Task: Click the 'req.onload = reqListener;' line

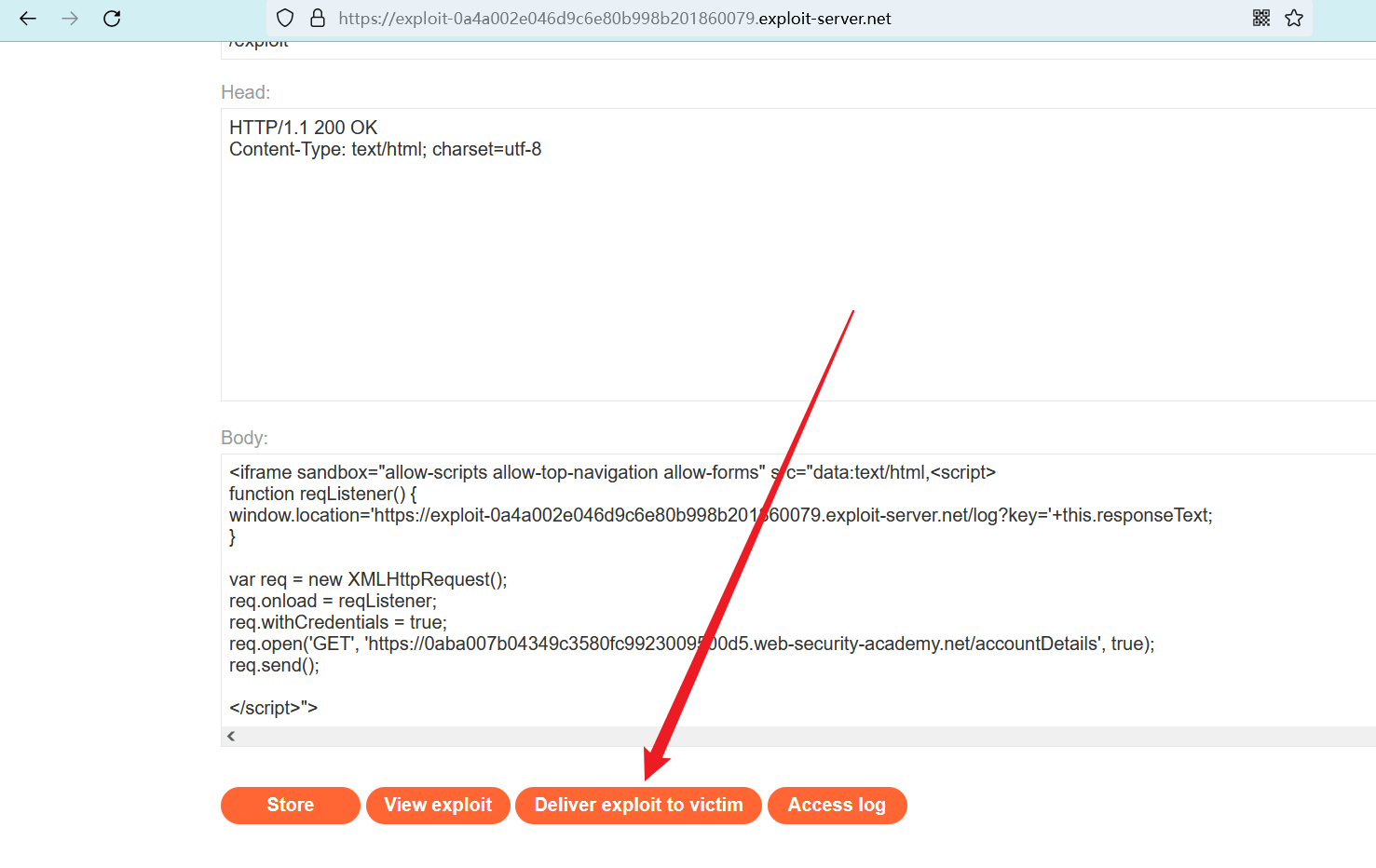Action: point(333,601)
